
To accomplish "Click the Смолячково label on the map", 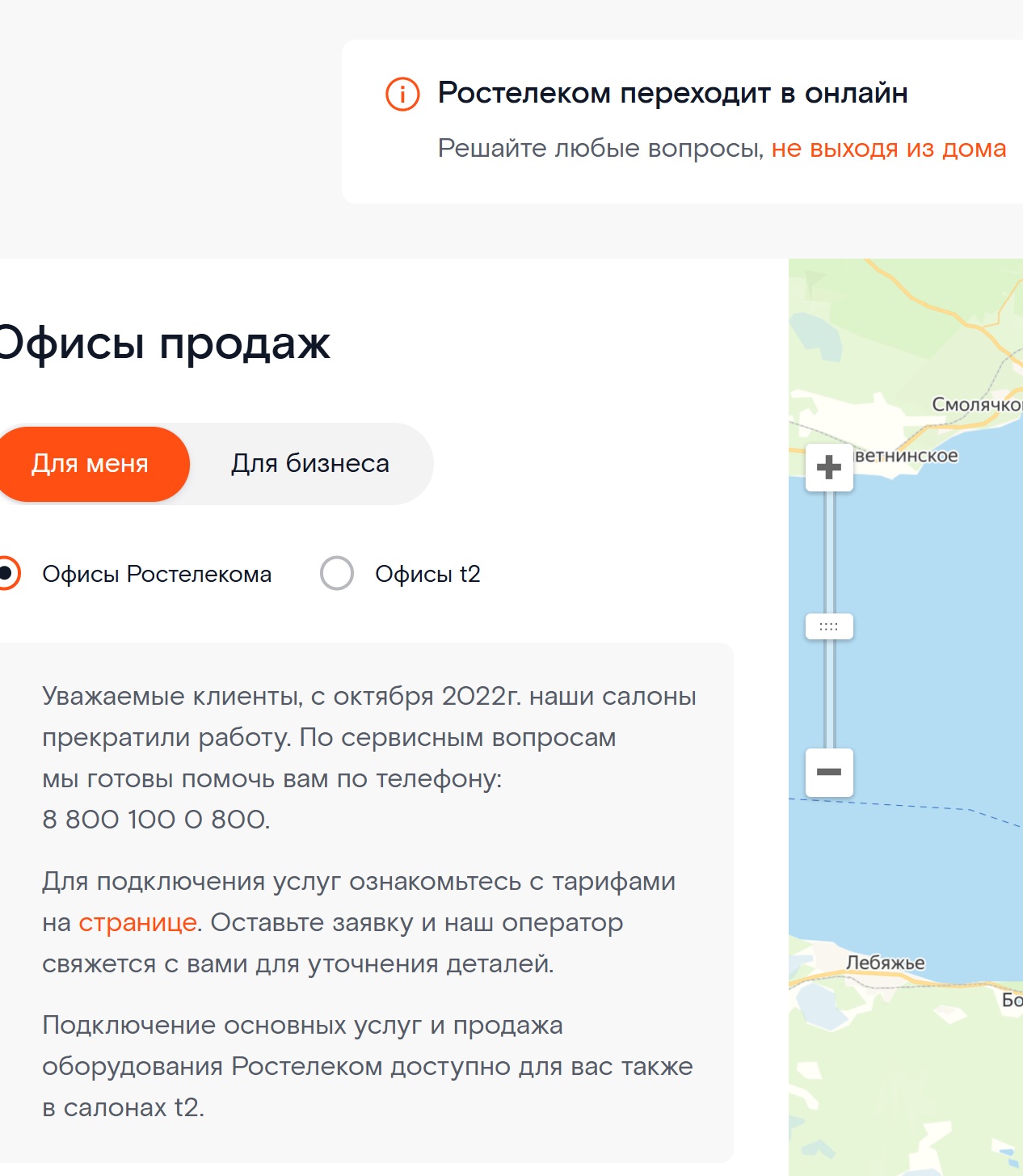I will 977,404.
